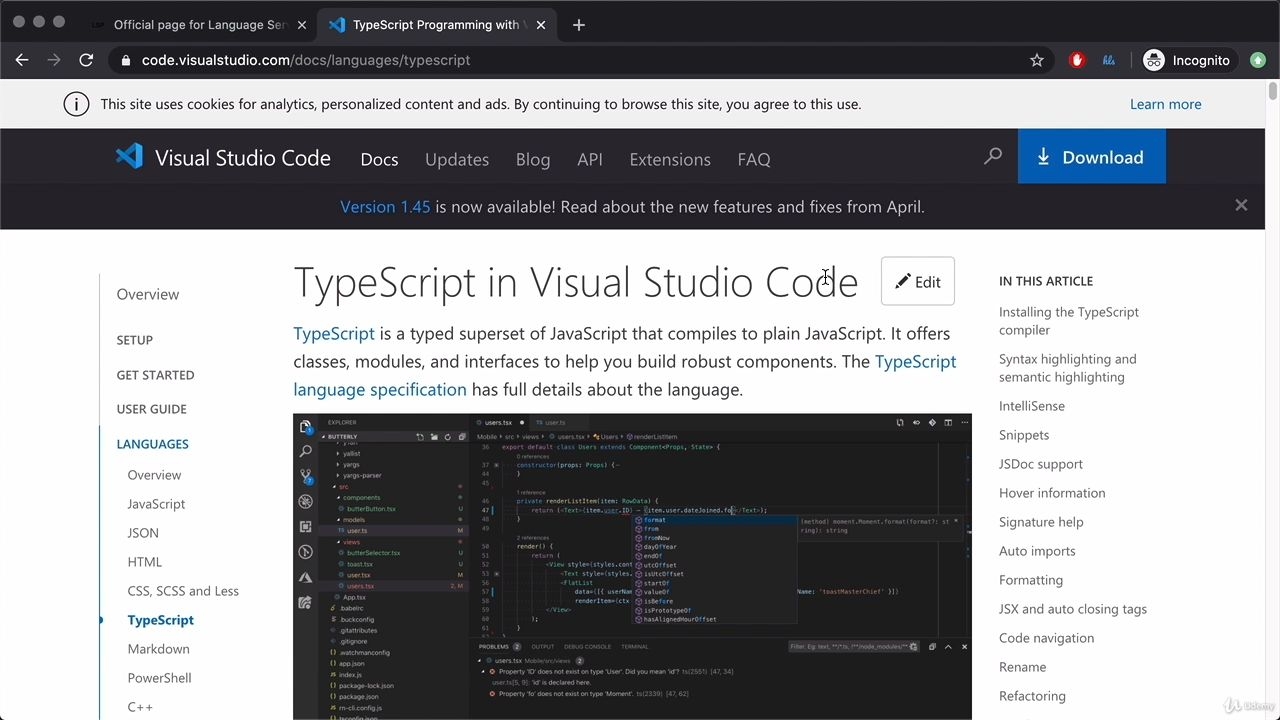Open the red shield extension icon

pos(1077,60)
